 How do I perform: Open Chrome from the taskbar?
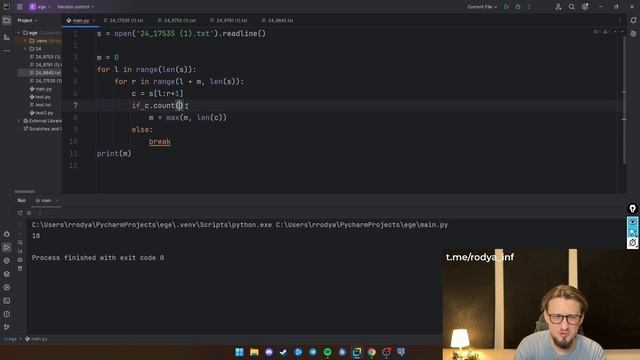click(x=371, y=352)
